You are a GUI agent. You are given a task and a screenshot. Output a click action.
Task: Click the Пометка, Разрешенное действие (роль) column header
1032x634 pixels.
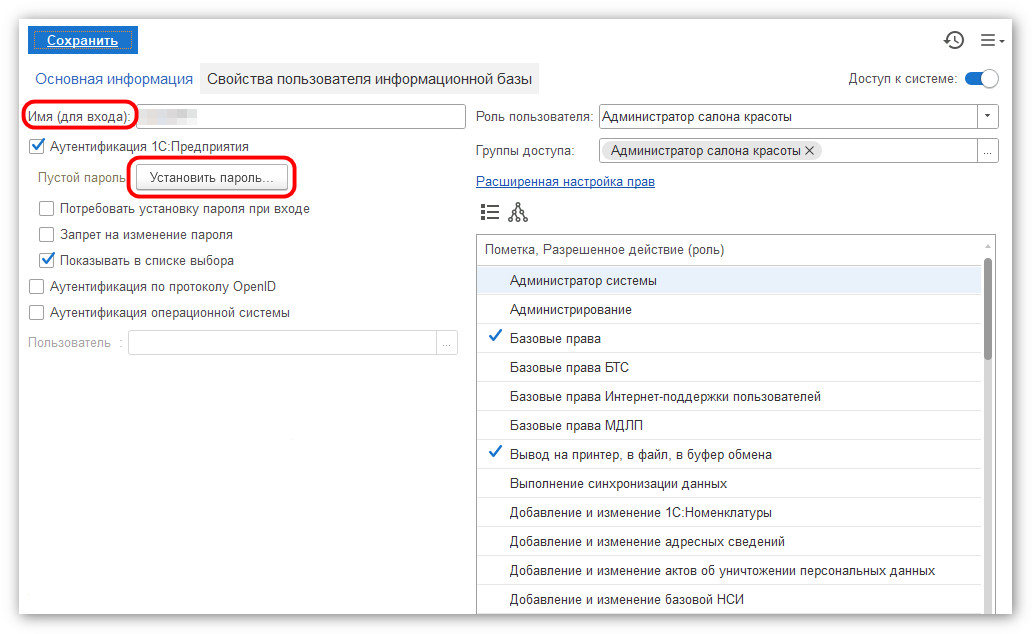[x=729, y=250]
